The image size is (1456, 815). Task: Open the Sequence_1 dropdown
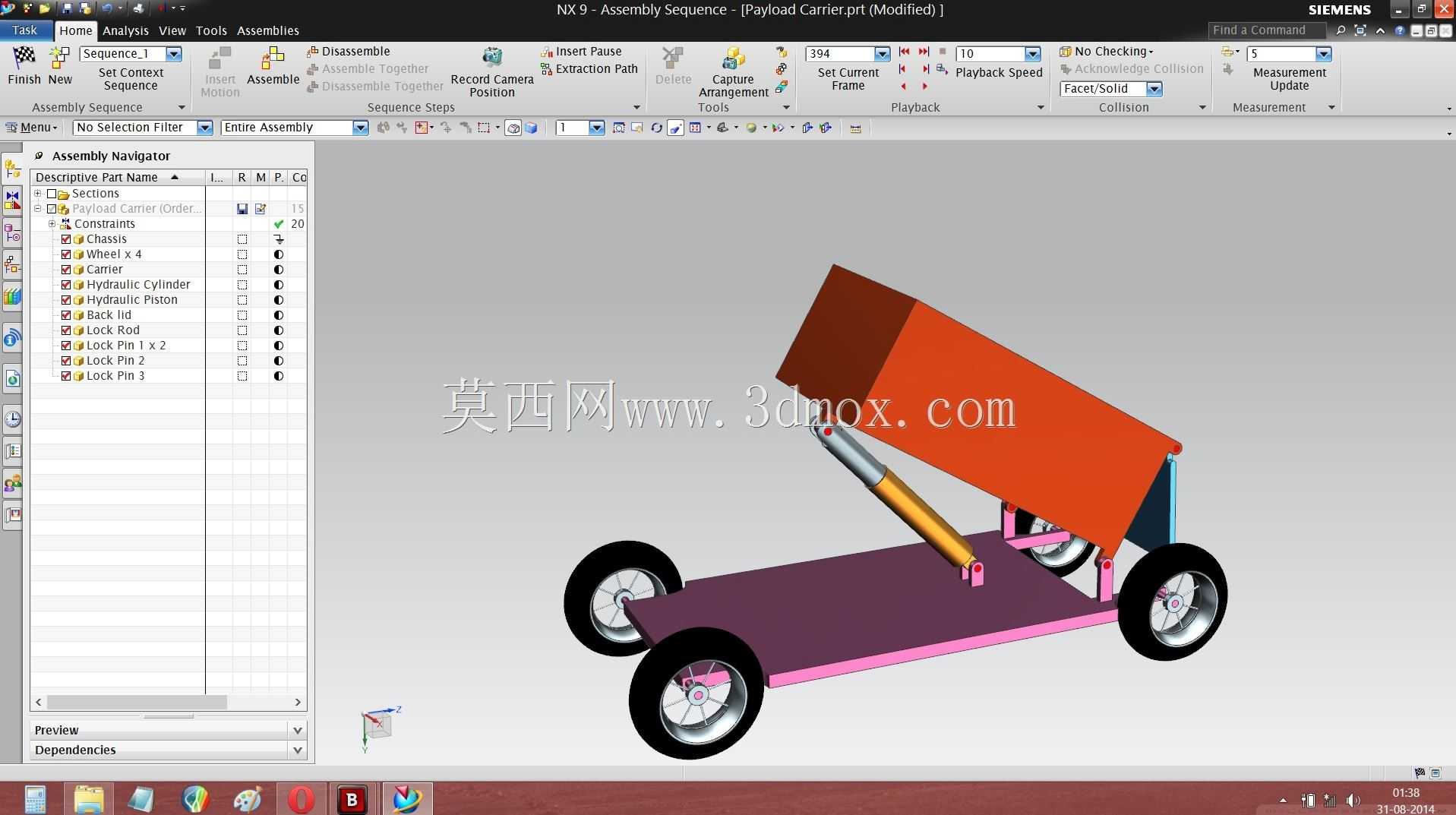[x=174, y=53]
